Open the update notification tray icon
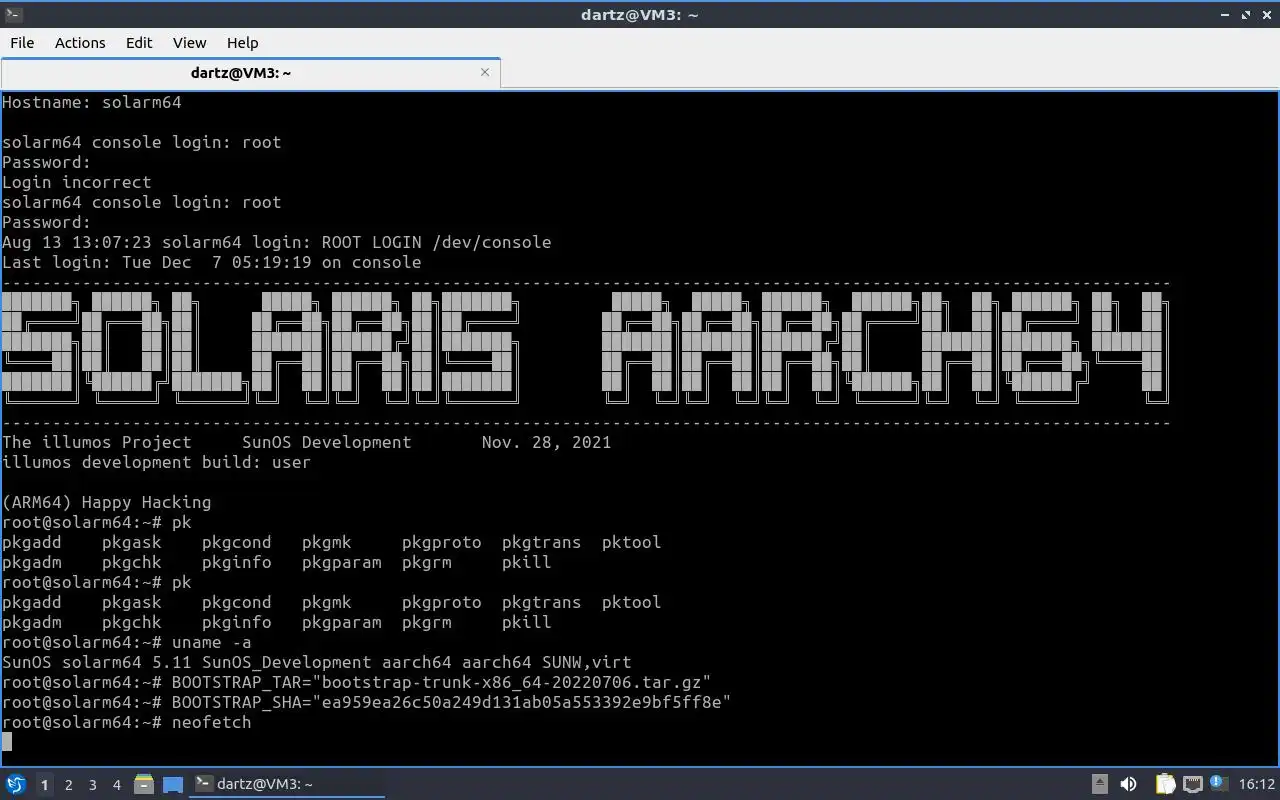 tap(1218, 784)
